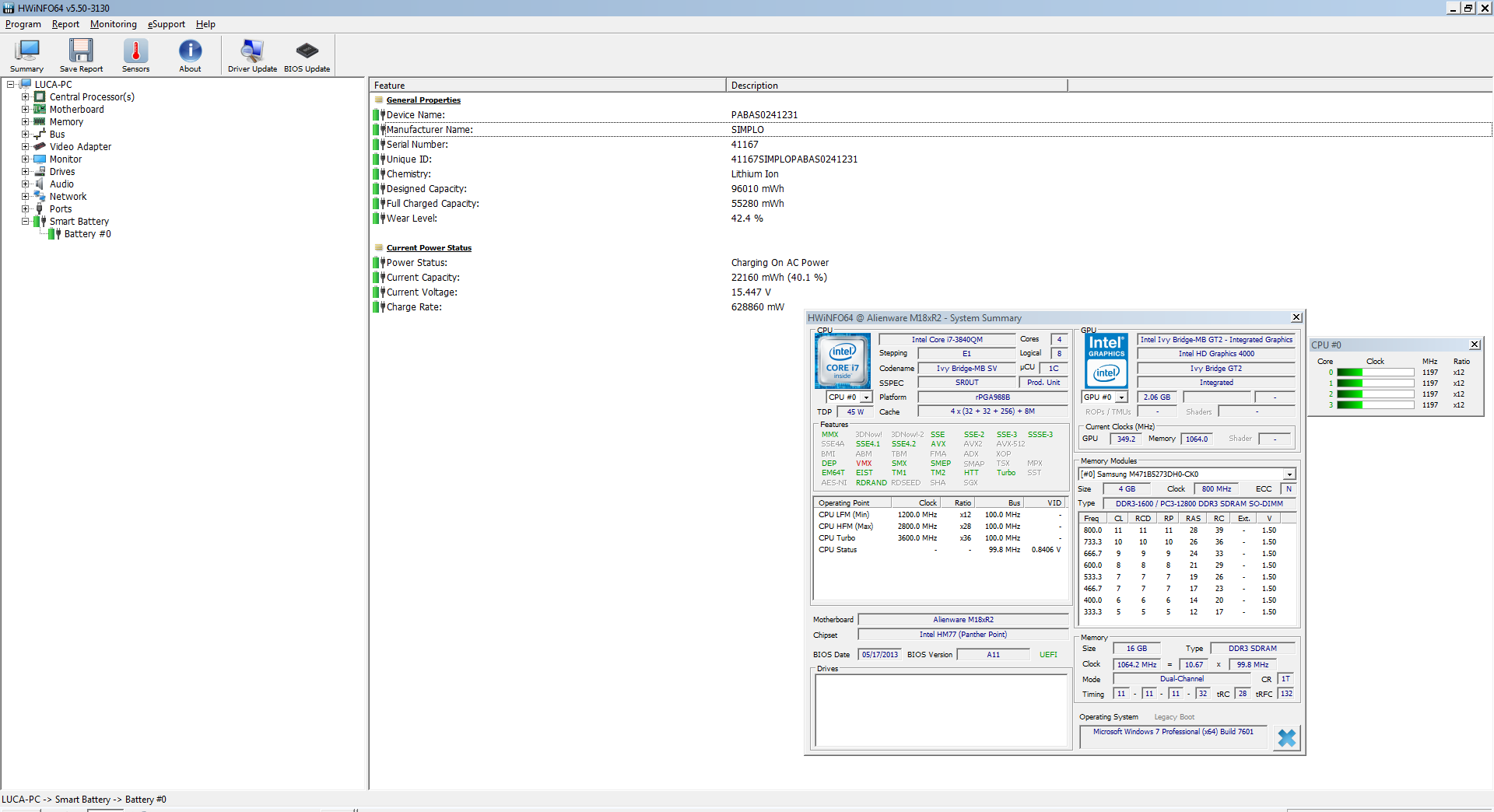The height and width of the screenshot is (812, 1494).
Task: Open the Sensors thermometer icon
Action: point(135,55)
